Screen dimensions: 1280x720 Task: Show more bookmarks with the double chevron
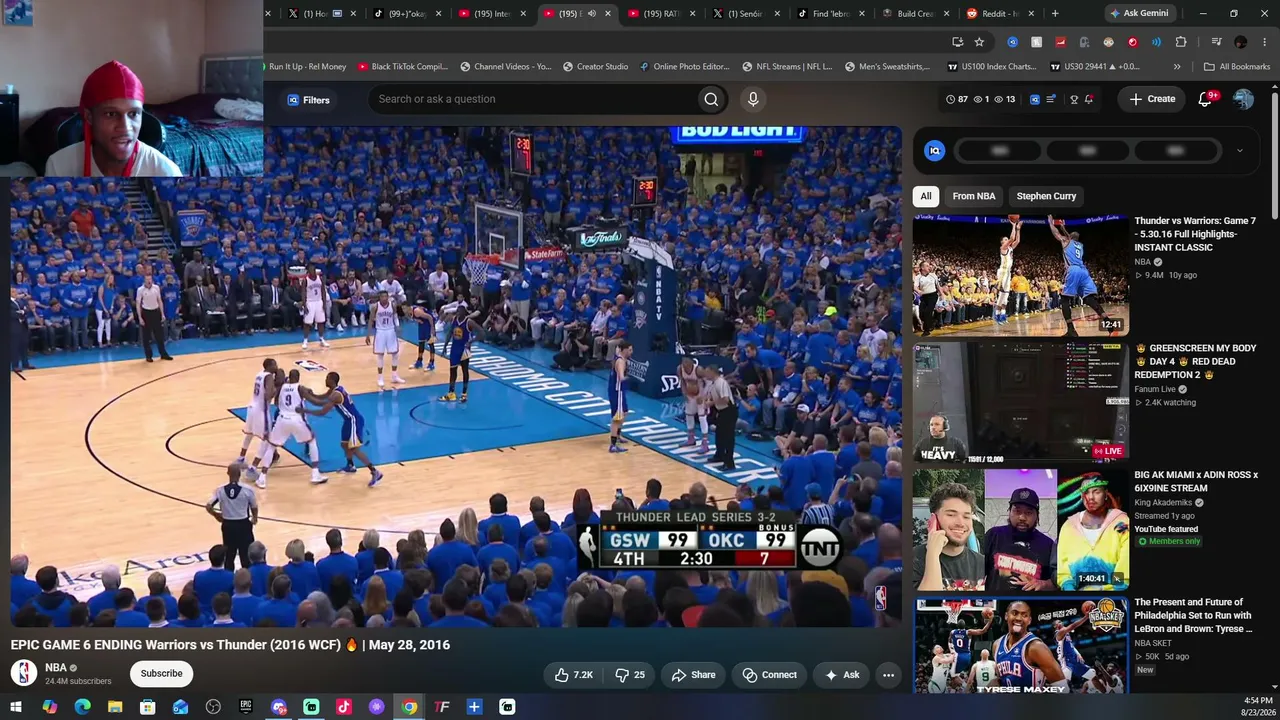point(1177,67)
